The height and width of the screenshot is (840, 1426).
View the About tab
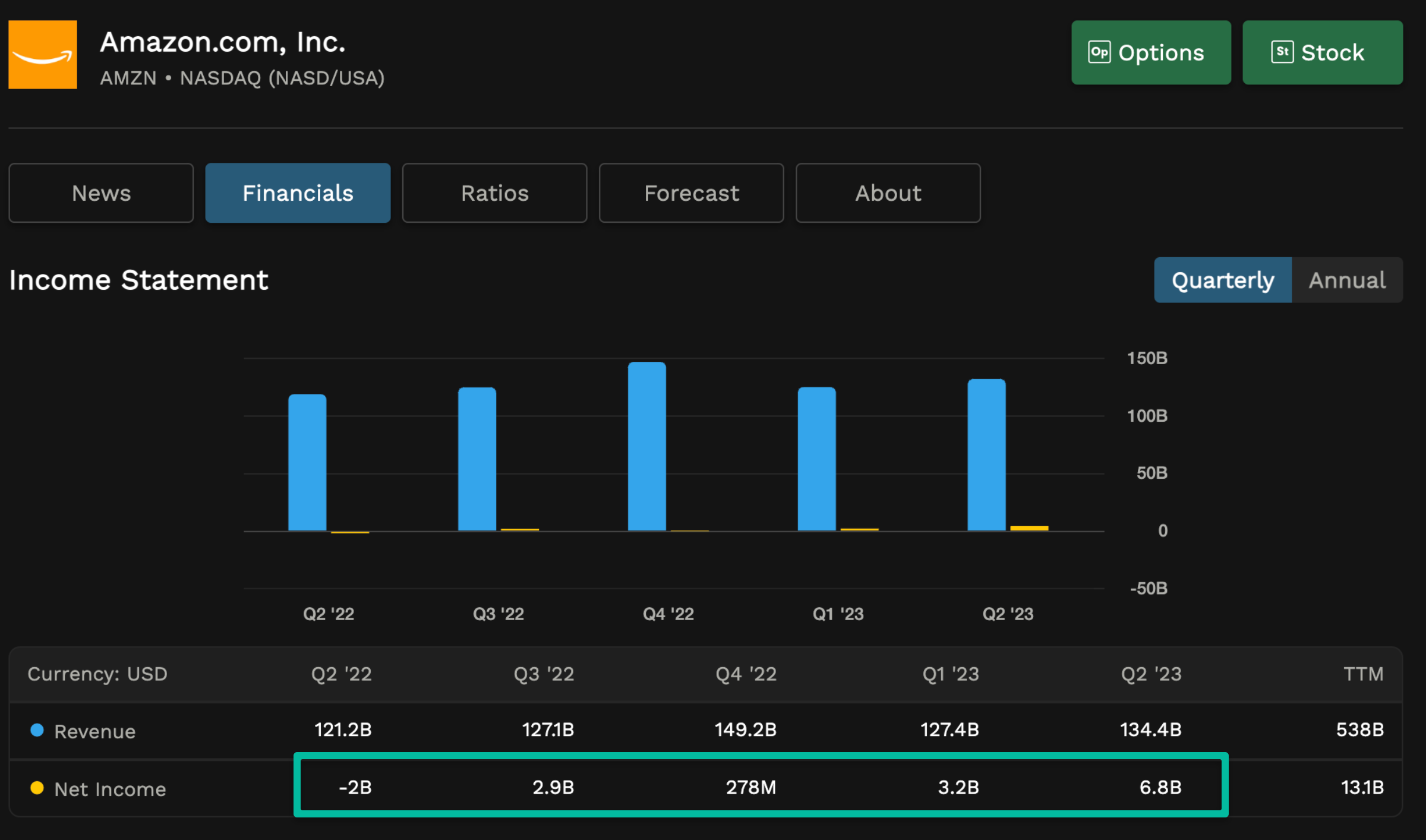(888, 192)
